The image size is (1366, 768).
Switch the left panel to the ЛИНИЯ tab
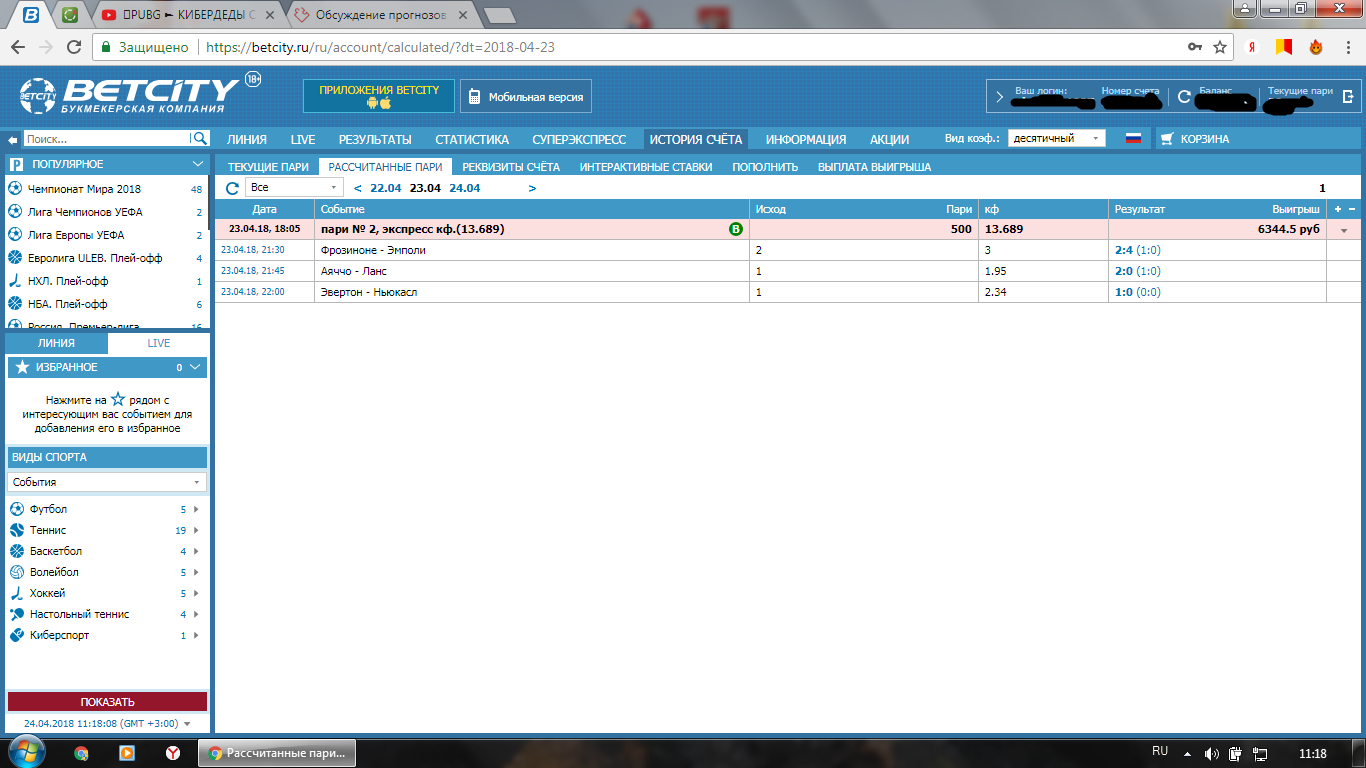(56, 343)
